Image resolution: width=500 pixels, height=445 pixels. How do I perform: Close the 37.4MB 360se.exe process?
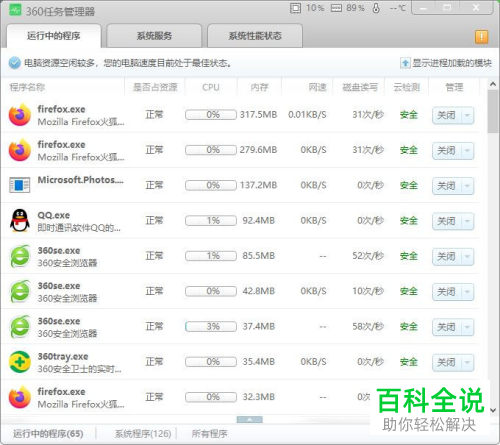point(446,327)
